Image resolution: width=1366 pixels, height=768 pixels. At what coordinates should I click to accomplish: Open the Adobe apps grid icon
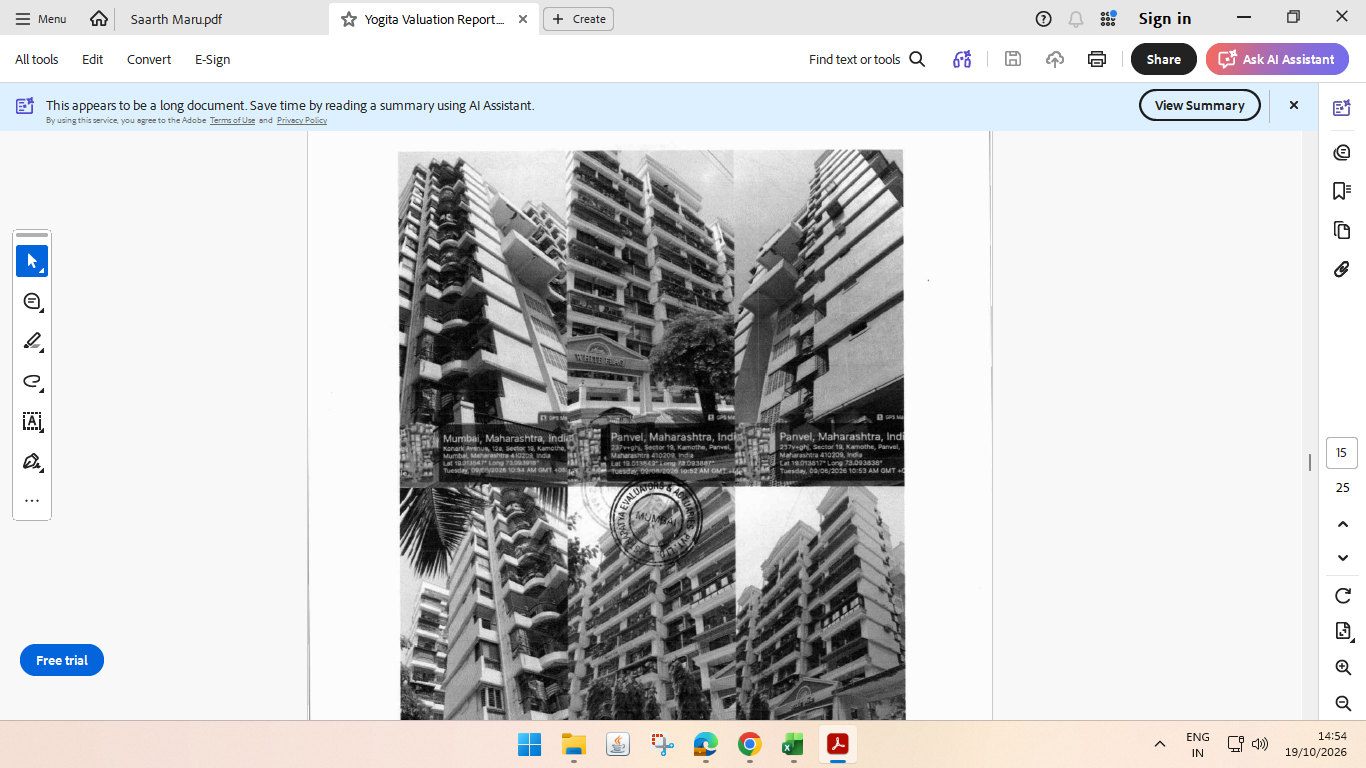[1108, 18]
